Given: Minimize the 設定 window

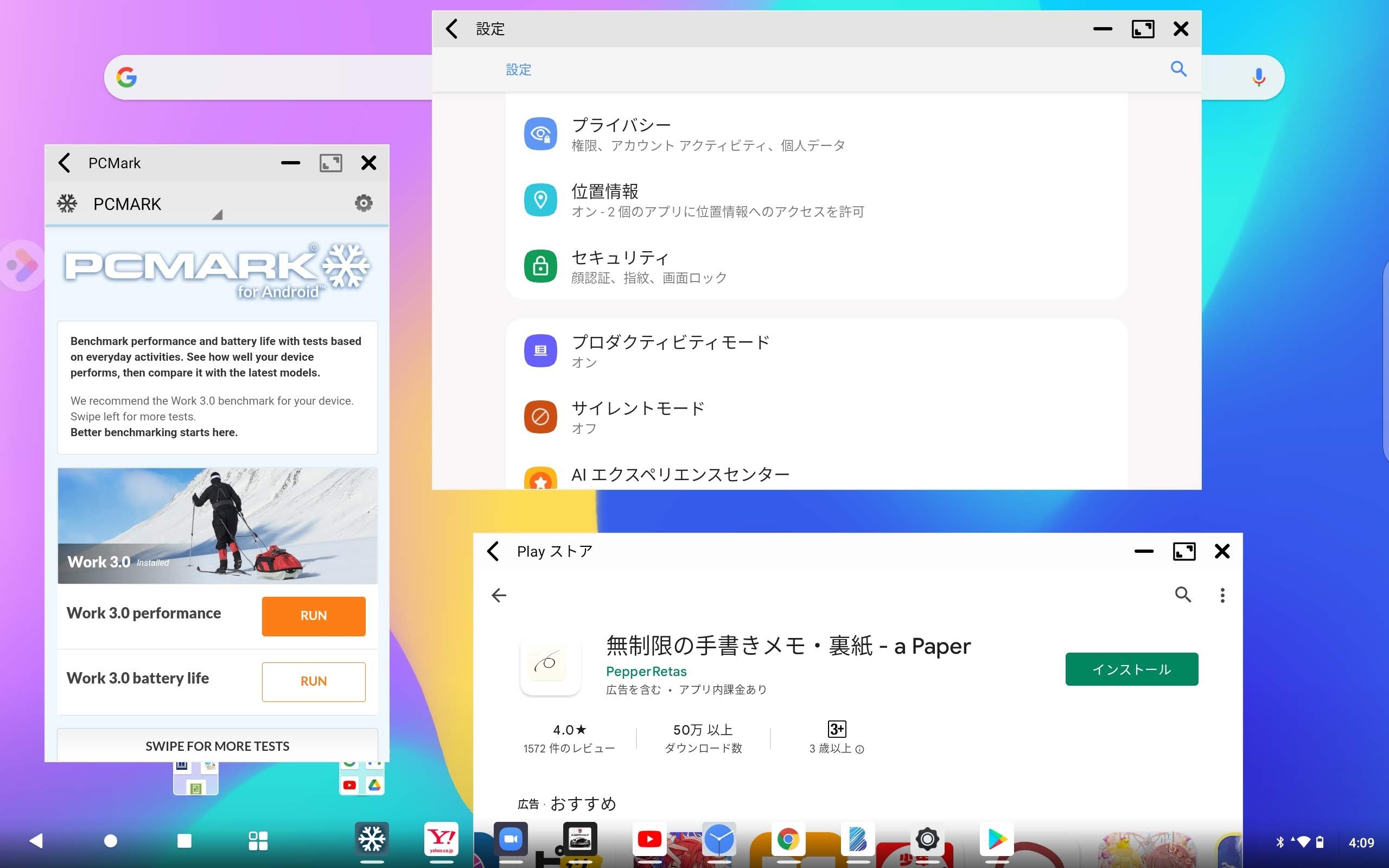Looking at the screenshot, I should (1102, 29).
